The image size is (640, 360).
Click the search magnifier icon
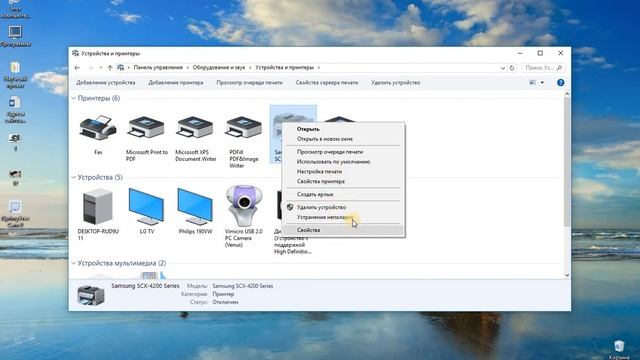[559, 68]
